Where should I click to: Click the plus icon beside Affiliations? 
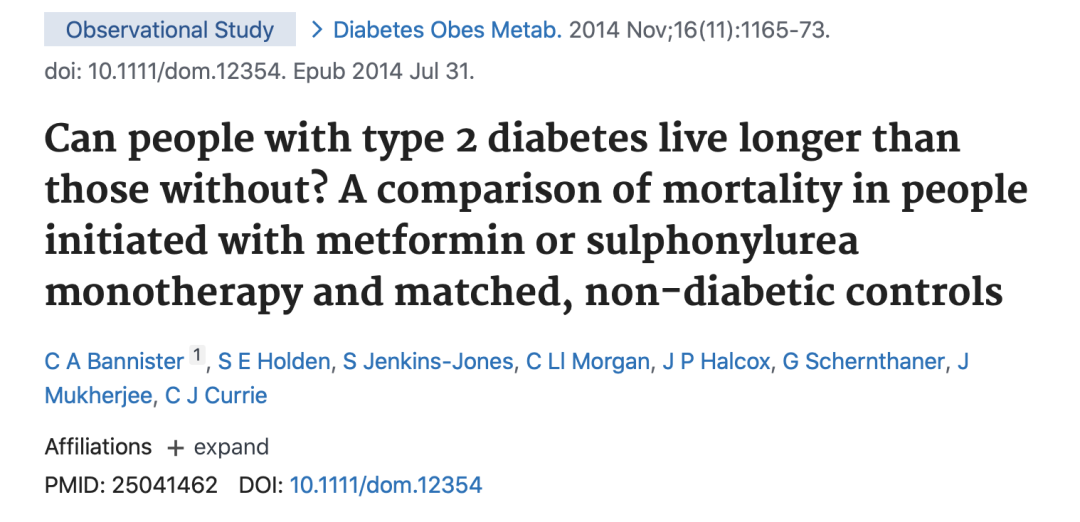pyautogui.click(x=176, y=447)
